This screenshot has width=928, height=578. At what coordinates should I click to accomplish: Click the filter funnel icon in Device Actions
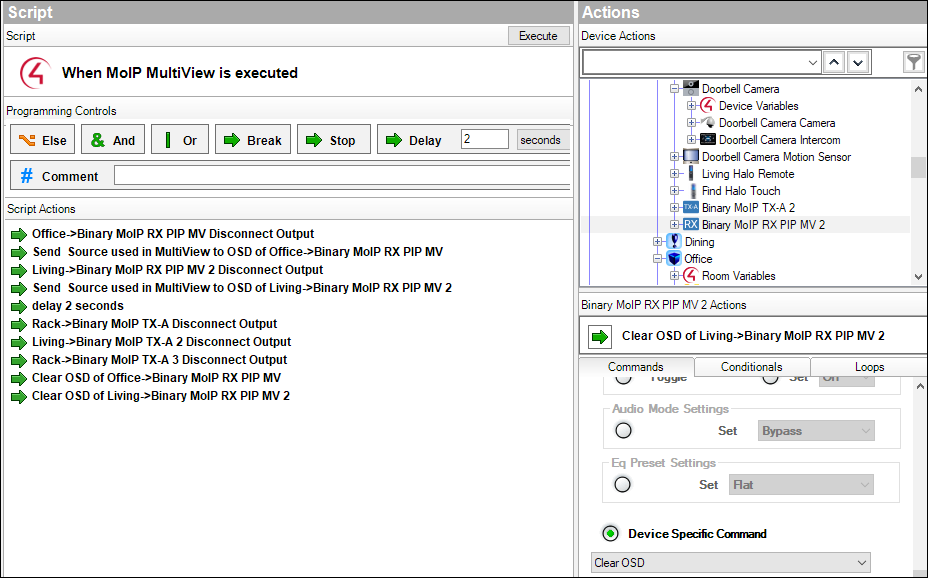coord(913,62)
